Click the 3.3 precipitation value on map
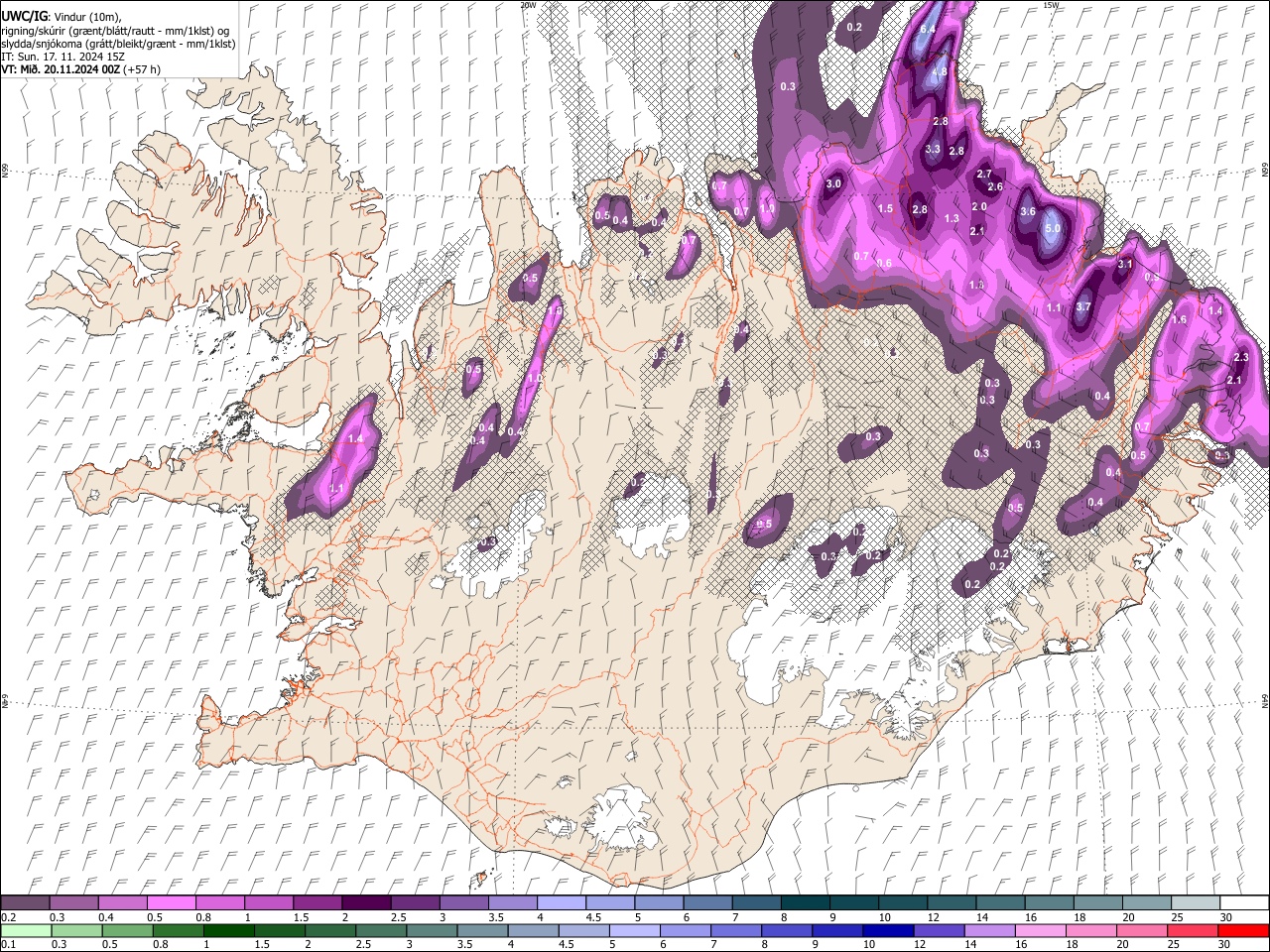The image size is (1270, 952). tap(933, 150)
